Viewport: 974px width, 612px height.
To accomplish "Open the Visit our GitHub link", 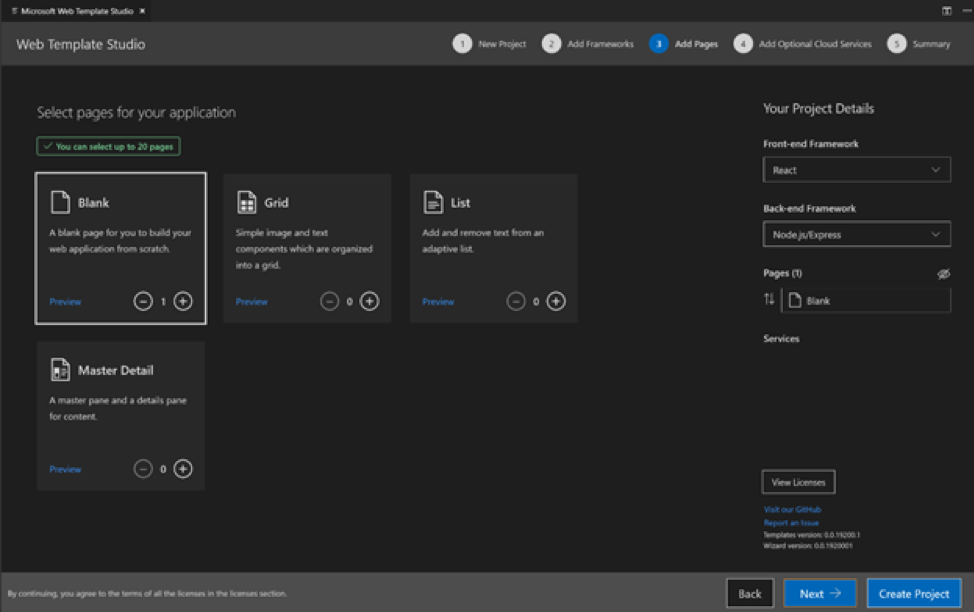I will pos(792,509).
